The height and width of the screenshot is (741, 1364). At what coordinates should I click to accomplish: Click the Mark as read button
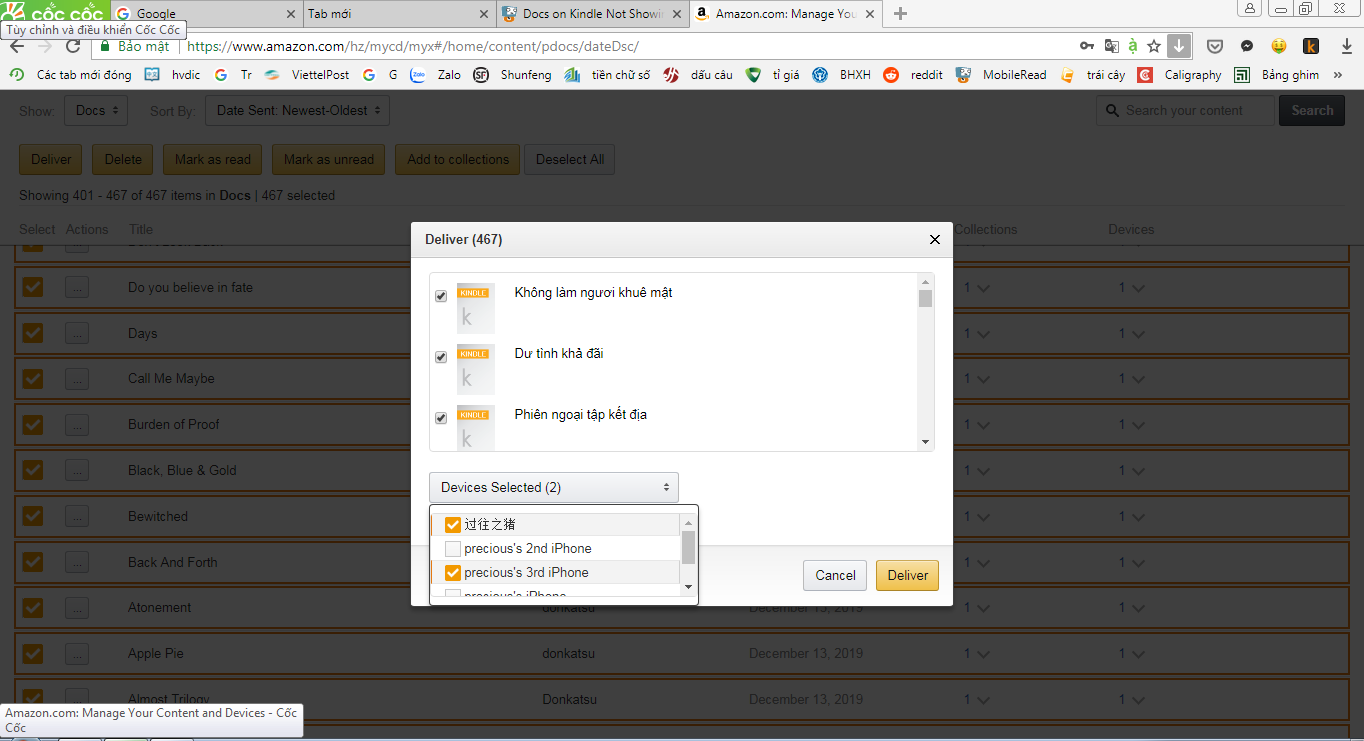pyautogui.click(x=213, y=159)
